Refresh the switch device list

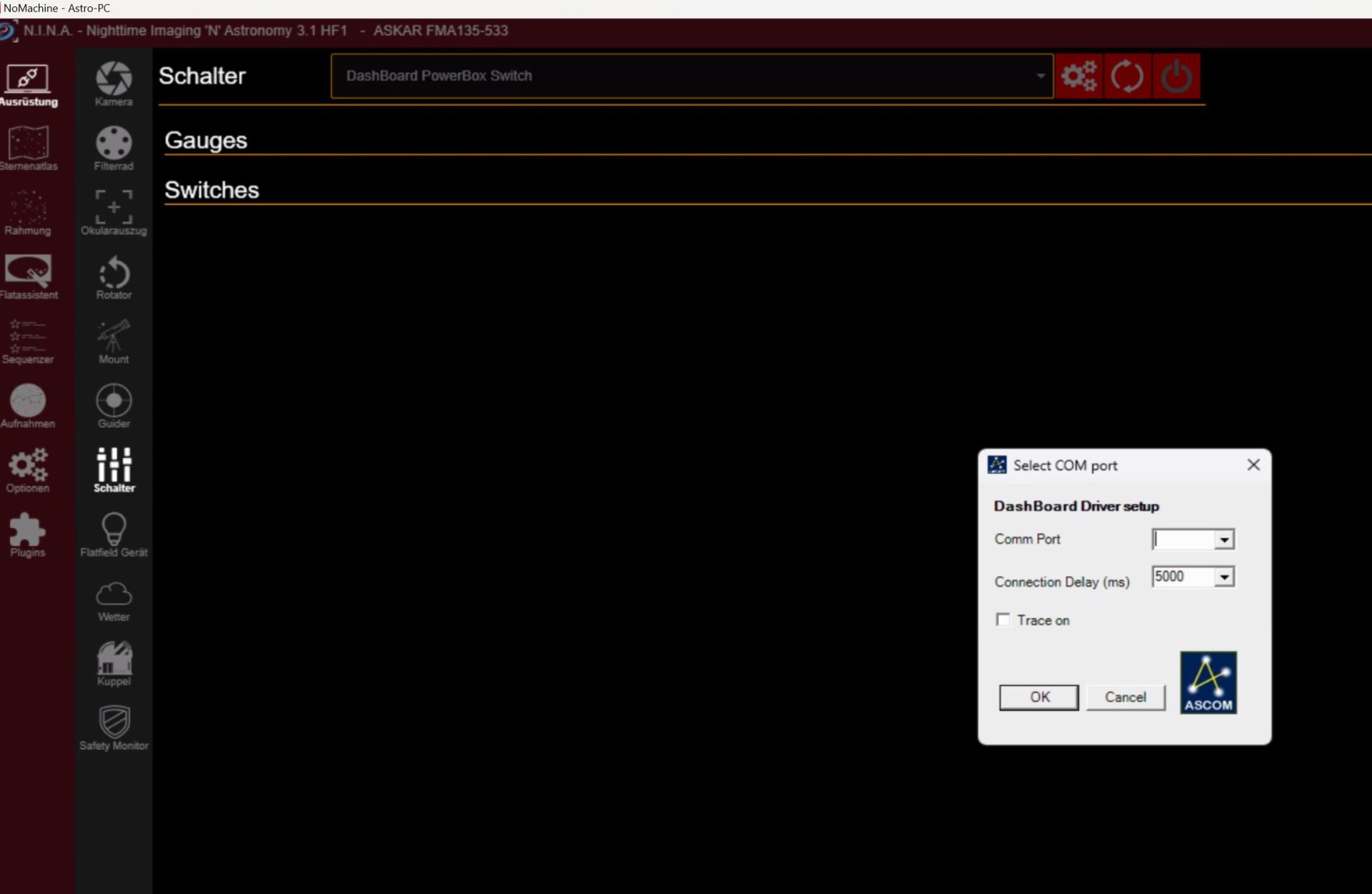(x=1128, y=76)
